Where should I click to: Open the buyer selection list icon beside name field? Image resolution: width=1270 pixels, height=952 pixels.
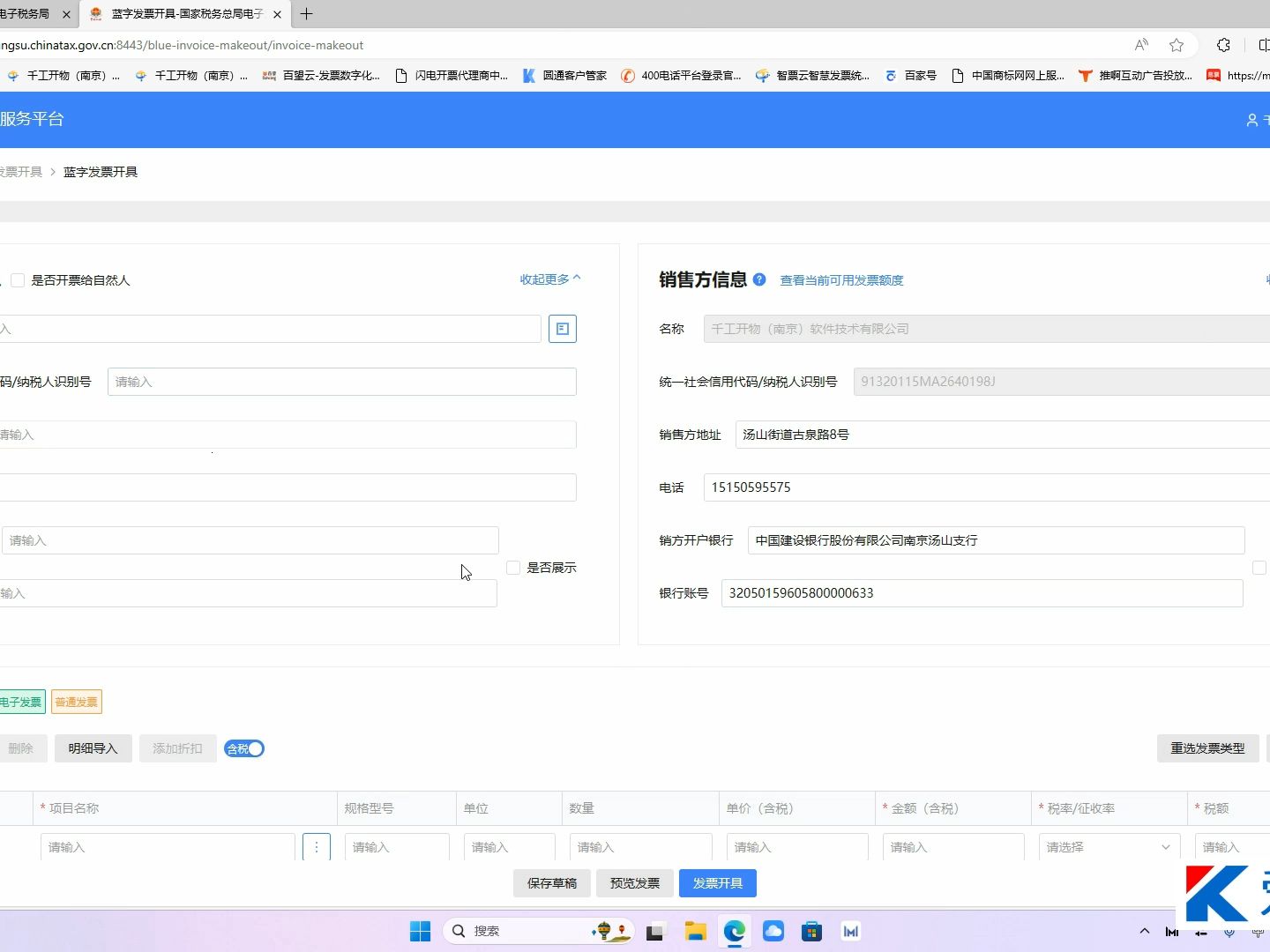[x=562, y=329]
